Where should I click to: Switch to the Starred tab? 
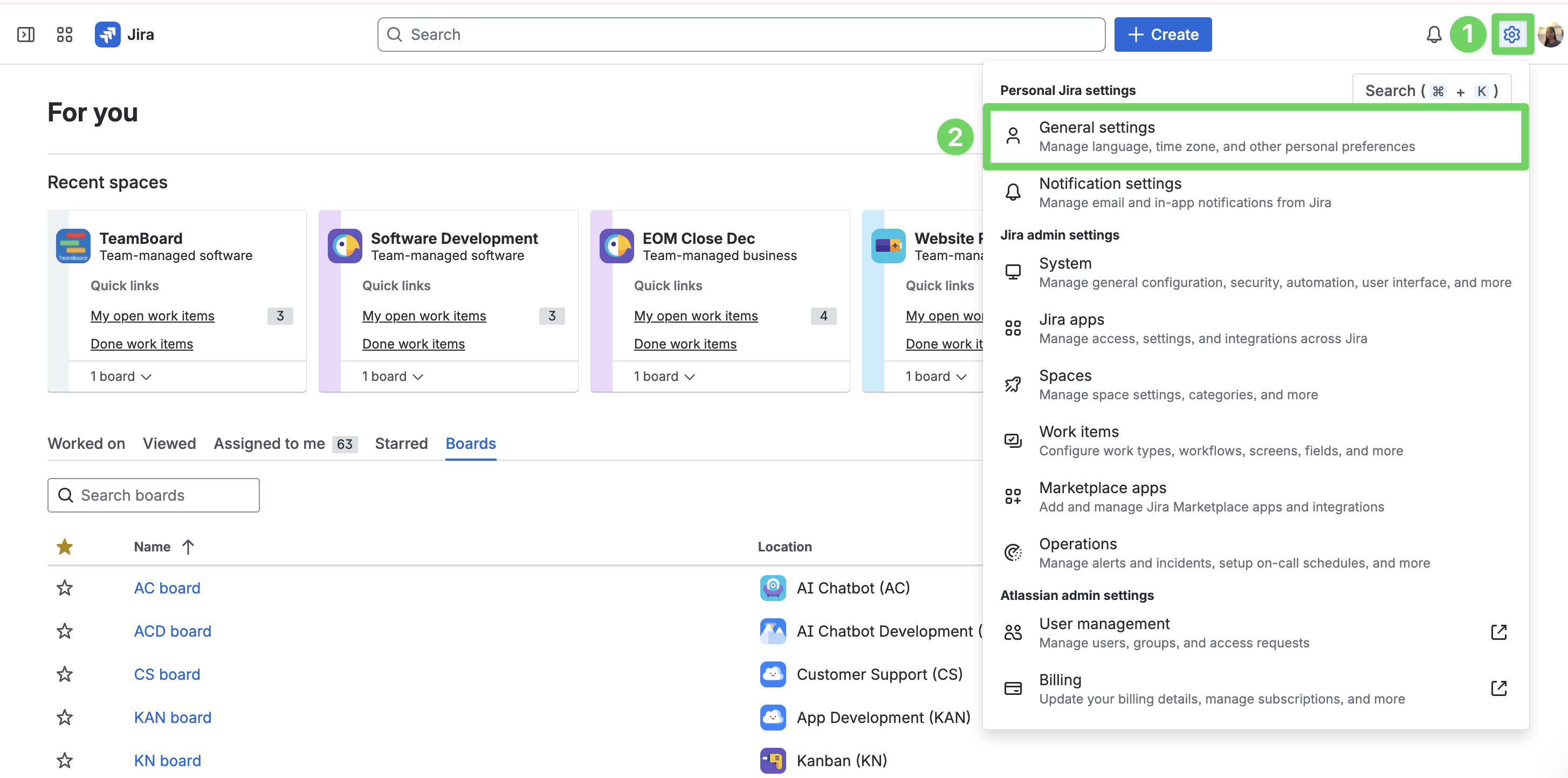[x=401, y=443]
